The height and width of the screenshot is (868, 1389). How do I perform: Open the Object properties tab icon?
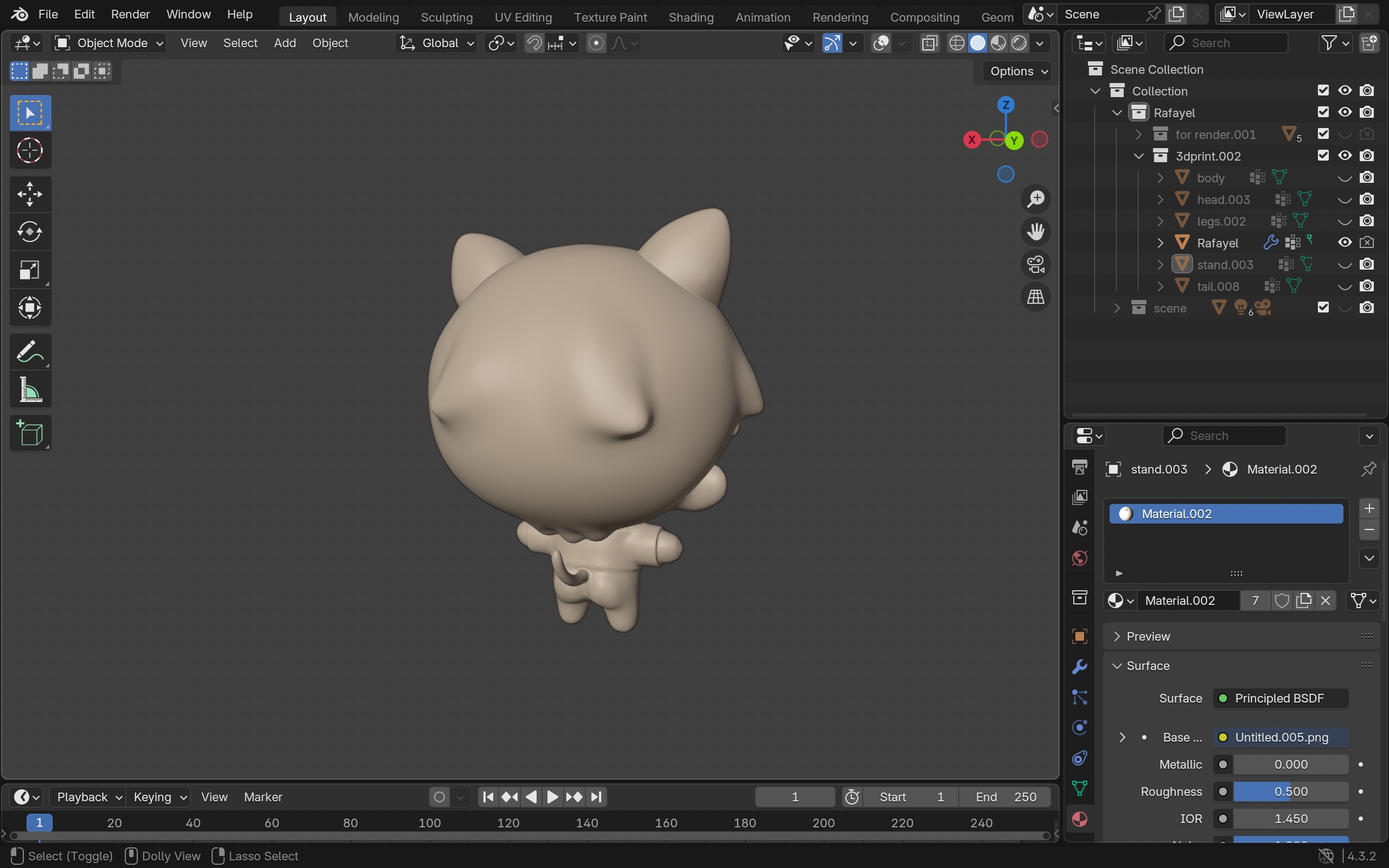(1080, 636)
